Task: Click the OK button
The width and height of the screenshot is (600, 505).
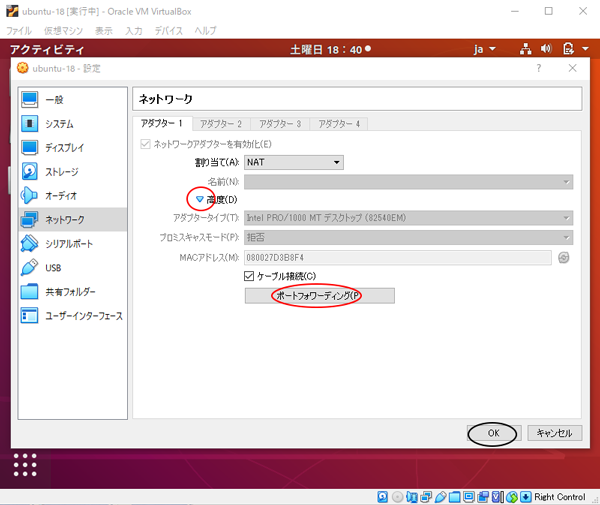Action: (494, 433)
